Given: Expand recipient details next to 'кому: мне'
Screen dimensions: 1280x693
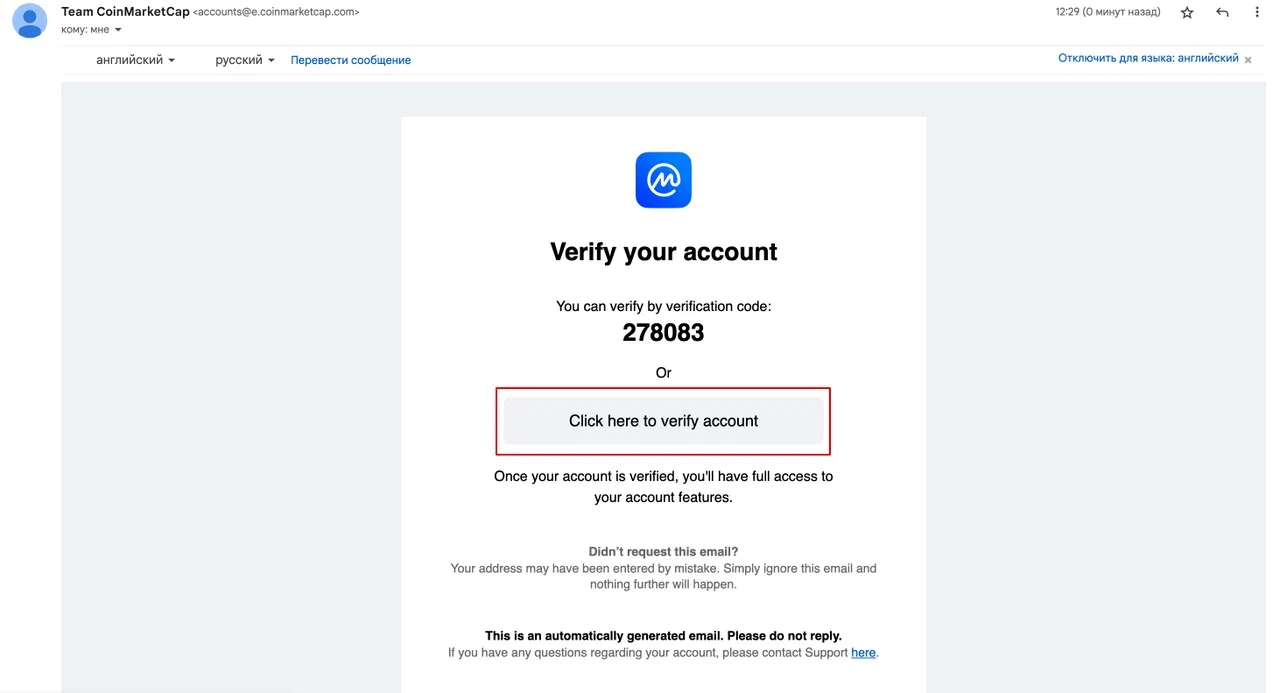Looking at the screenshot, I should [118, 30].
